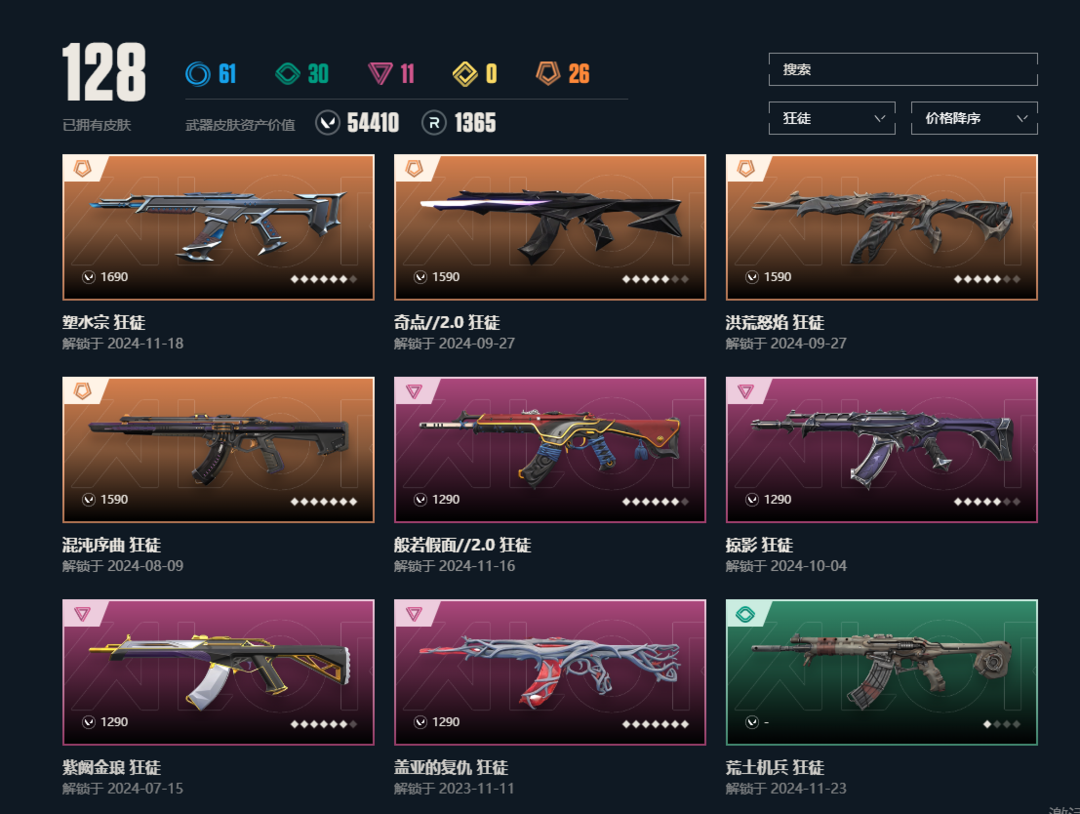Open the 混沌序曲 狂徒 skin card
Viewport: 1080px width, 814px height.
(218, 450)
